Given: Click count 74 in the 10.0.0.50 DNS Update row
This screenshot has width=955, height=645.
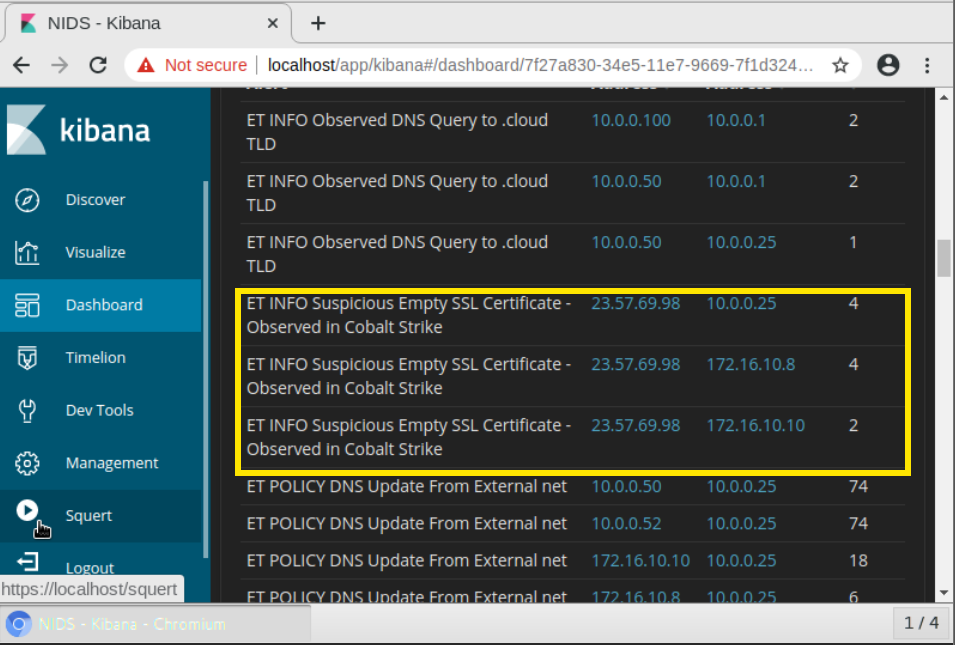Looking at the screenshot, I should click(x=858, y=487).
